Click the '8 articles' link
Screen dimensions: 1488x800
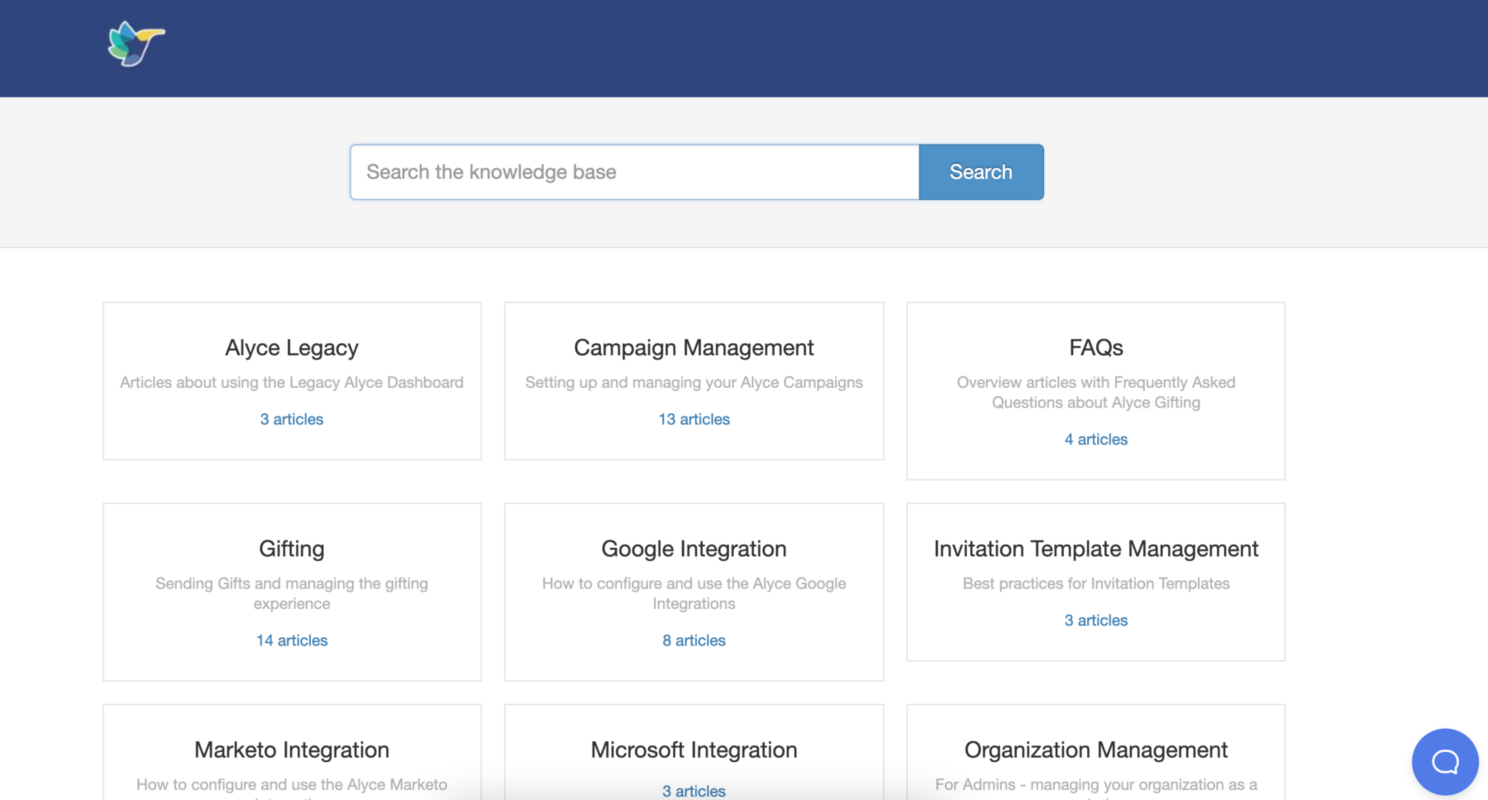pos(694,640)
